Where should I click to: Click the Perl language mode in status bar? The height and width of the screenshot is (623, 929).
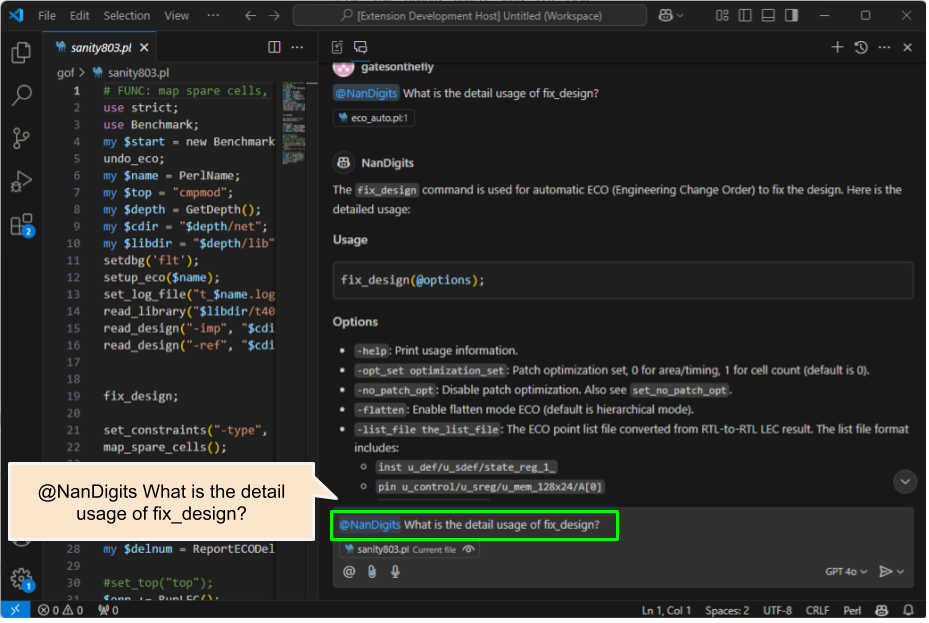click(x=852, y=610)
